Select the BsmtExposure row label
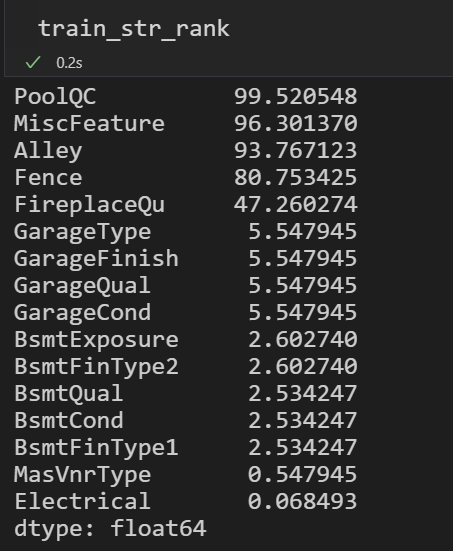 [x=96, y=341]
